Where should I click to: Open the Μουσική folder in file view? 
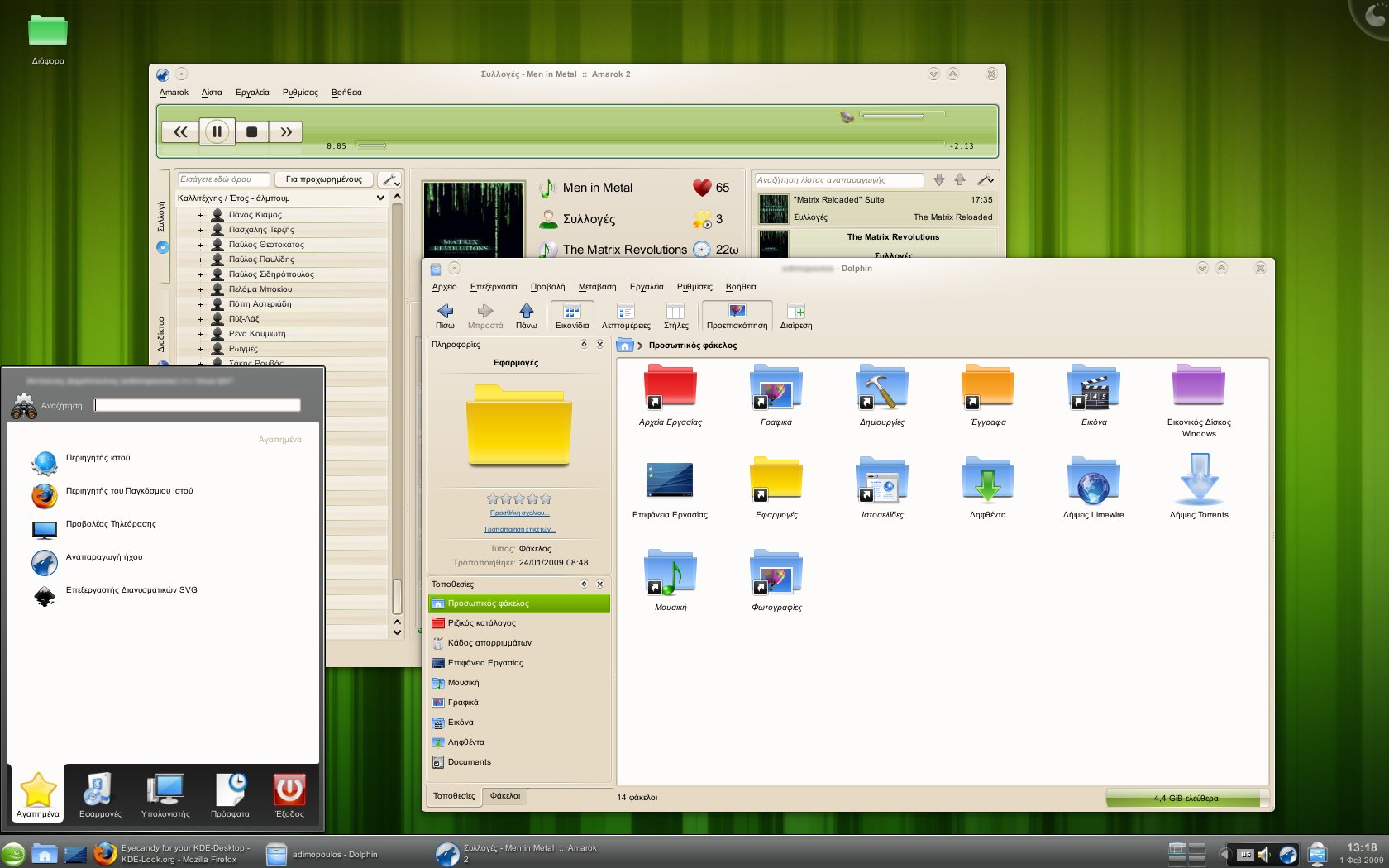pos(671,580)
